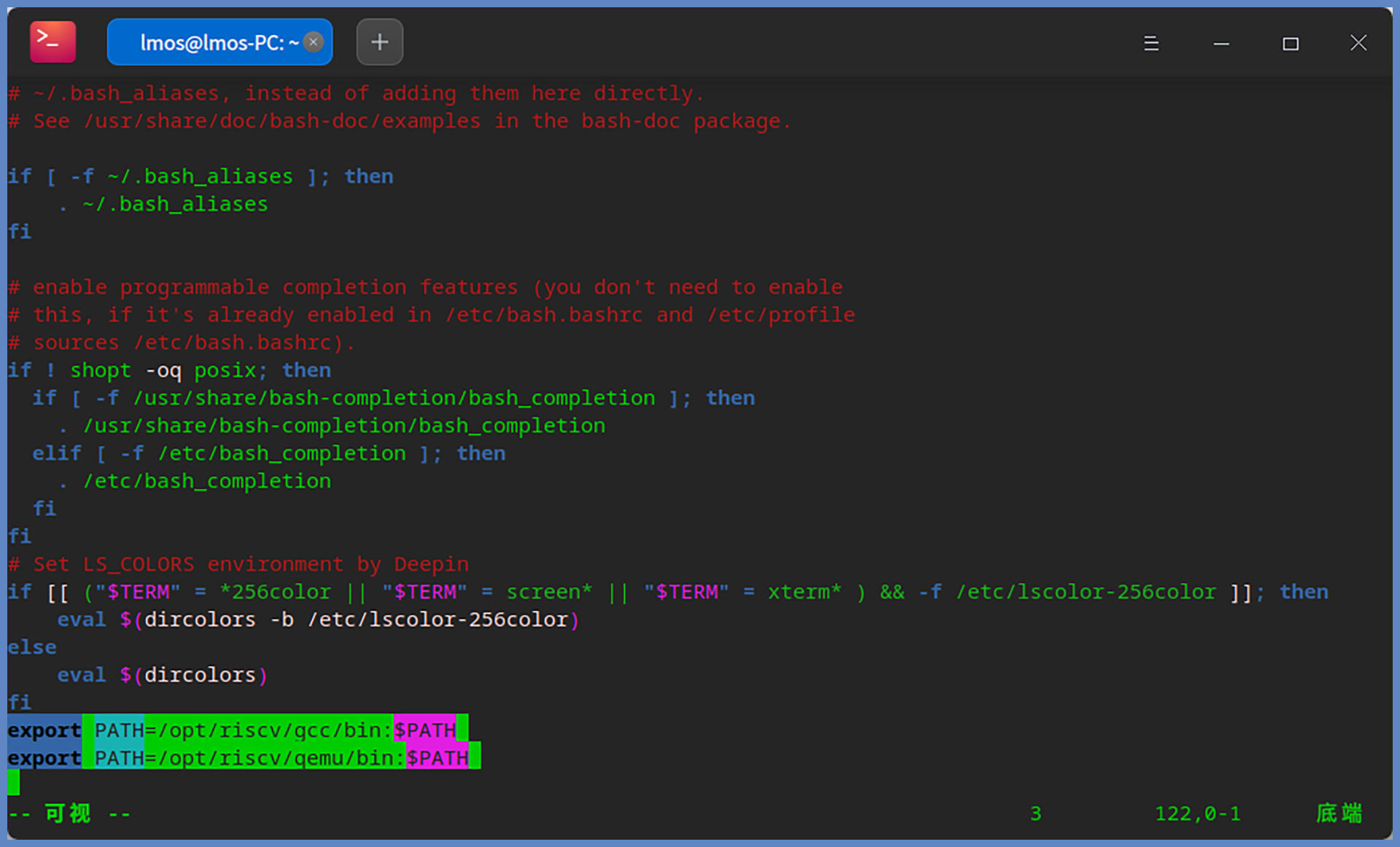Click the 122,0-1 cursor position indicator

pos(1197,813)
